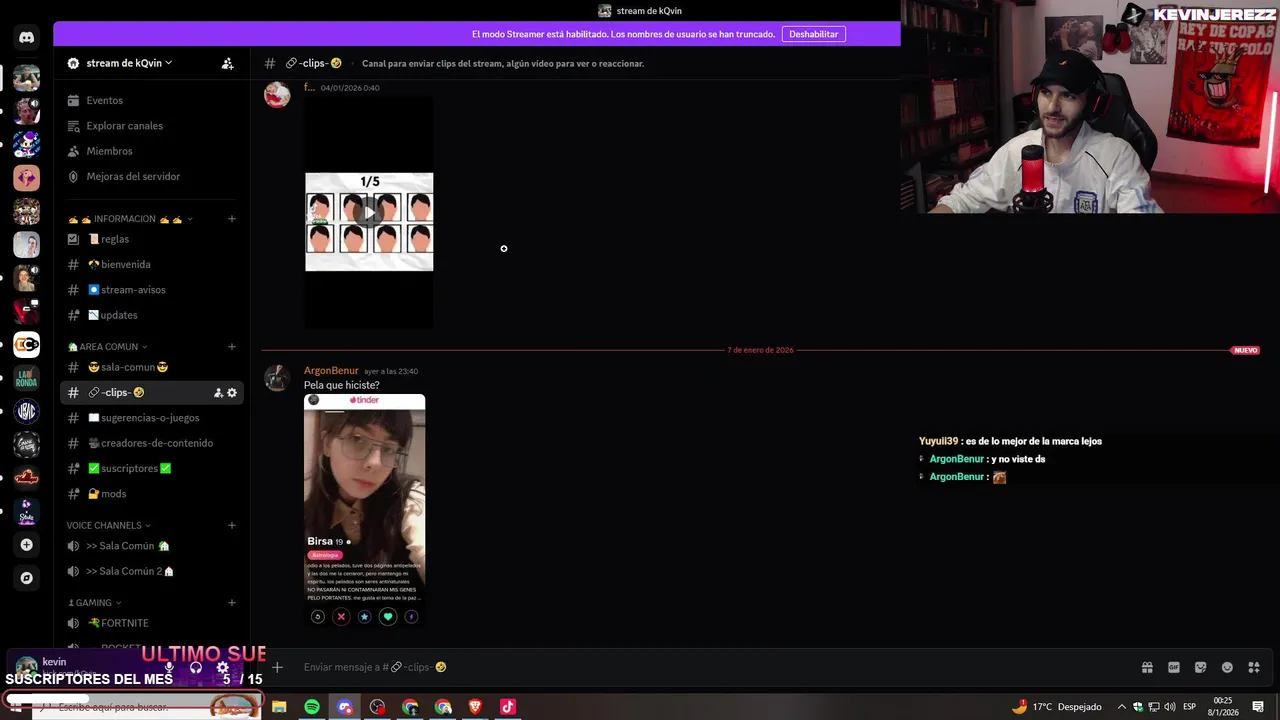Open the GIF picker
This screenshot has width=1280, height=720.
click(x=1174, y=667)
